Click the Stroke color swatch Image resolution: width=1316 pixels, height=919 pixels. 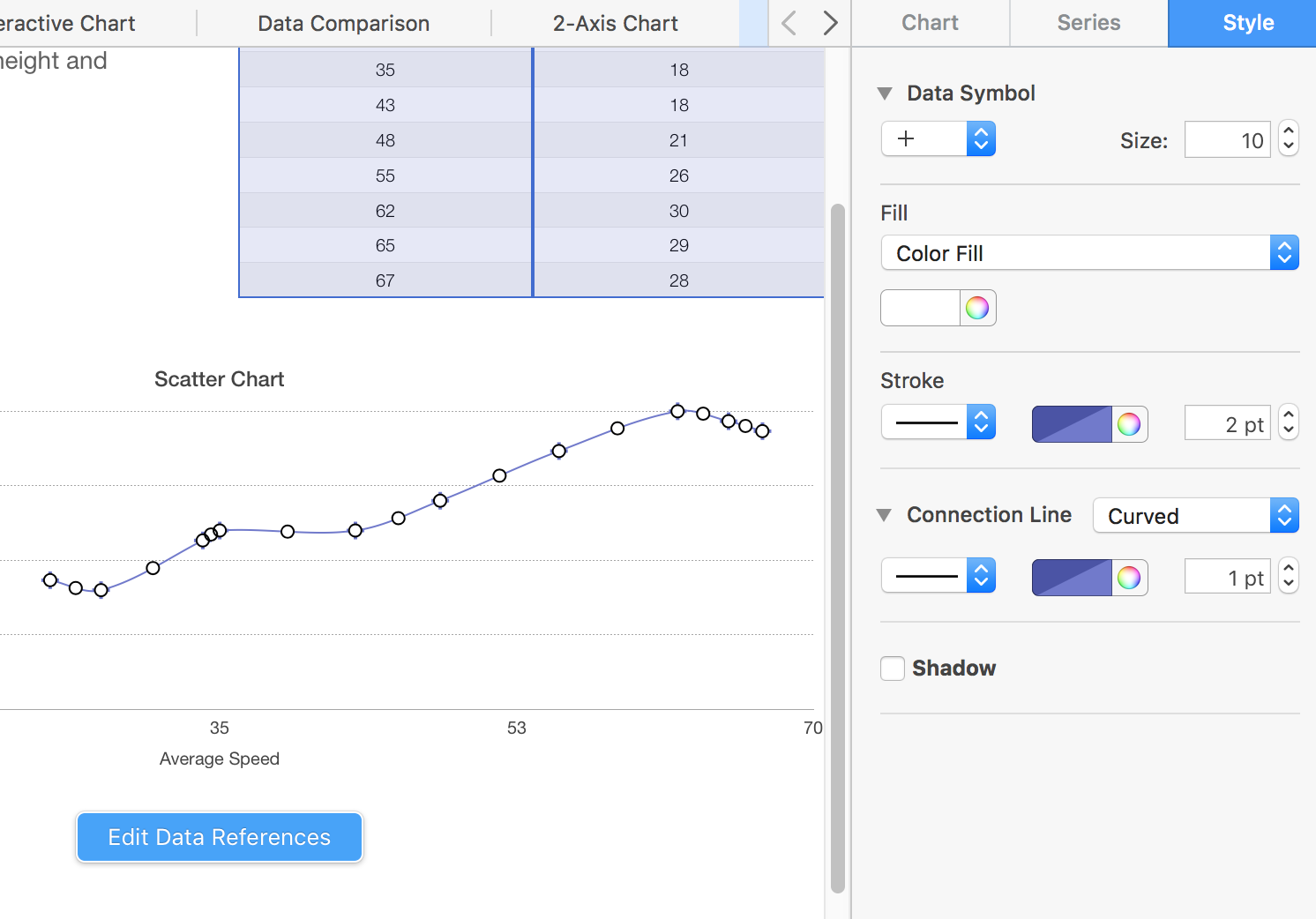[x=1072, y=424]
